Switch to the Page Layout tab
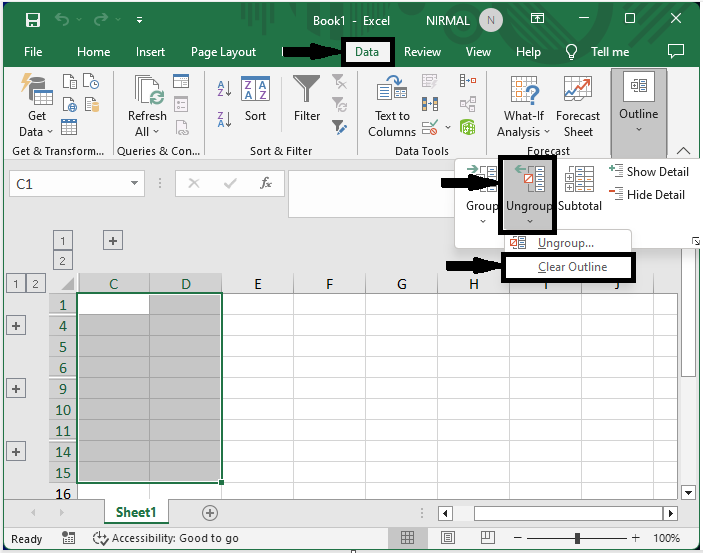 pos(223,52)
